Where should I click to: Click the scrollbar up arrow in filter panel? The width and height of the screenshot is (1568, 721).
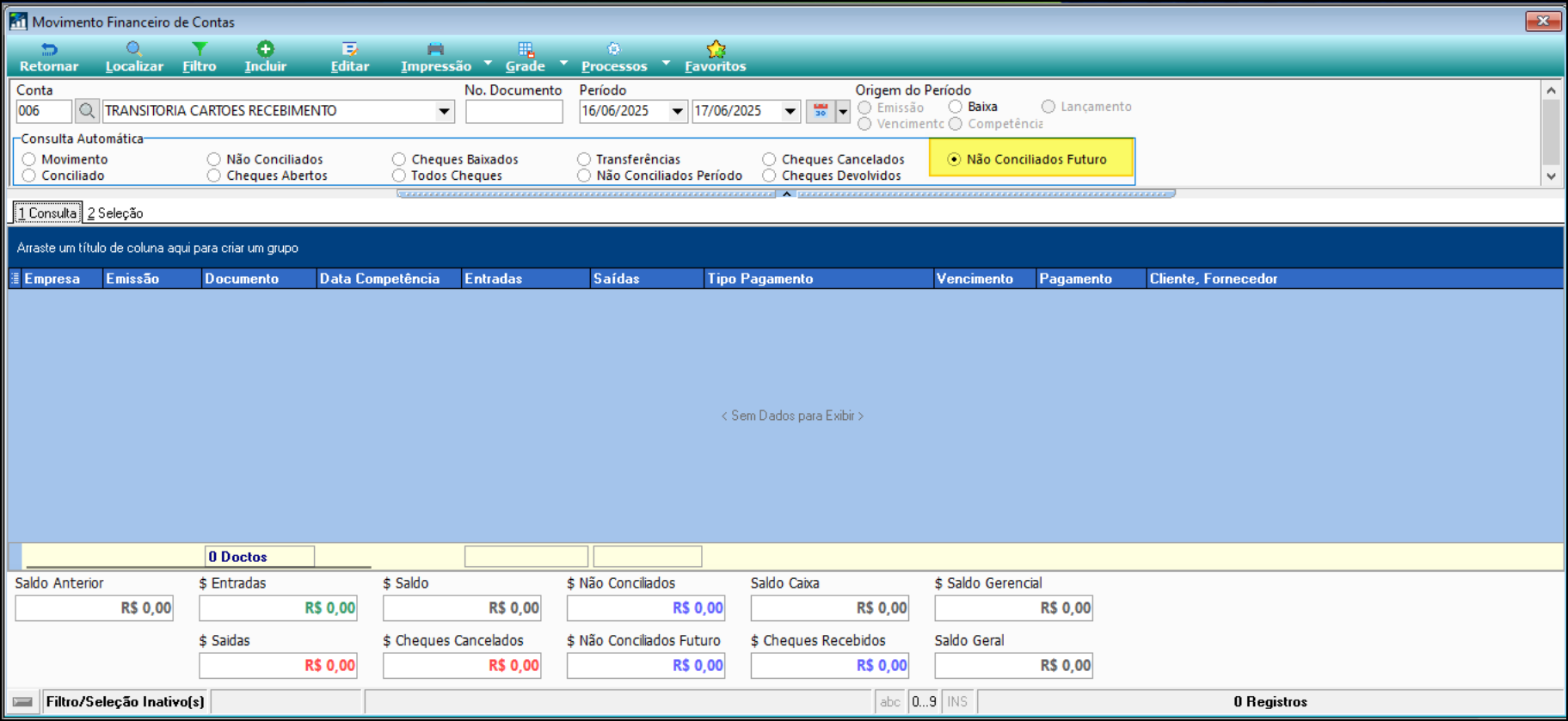1551,90
